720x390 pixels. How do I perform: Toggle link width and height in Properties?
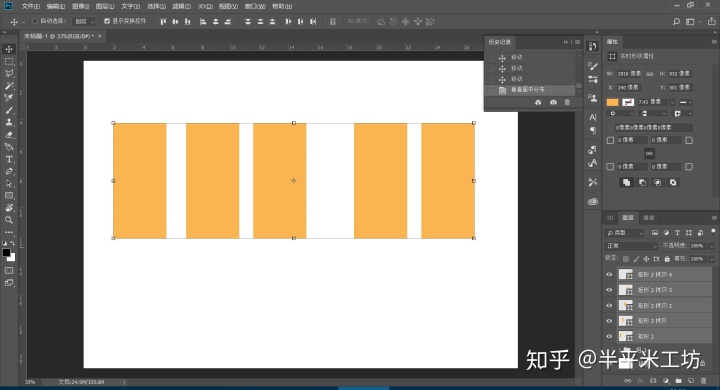(x=649, y=73)
